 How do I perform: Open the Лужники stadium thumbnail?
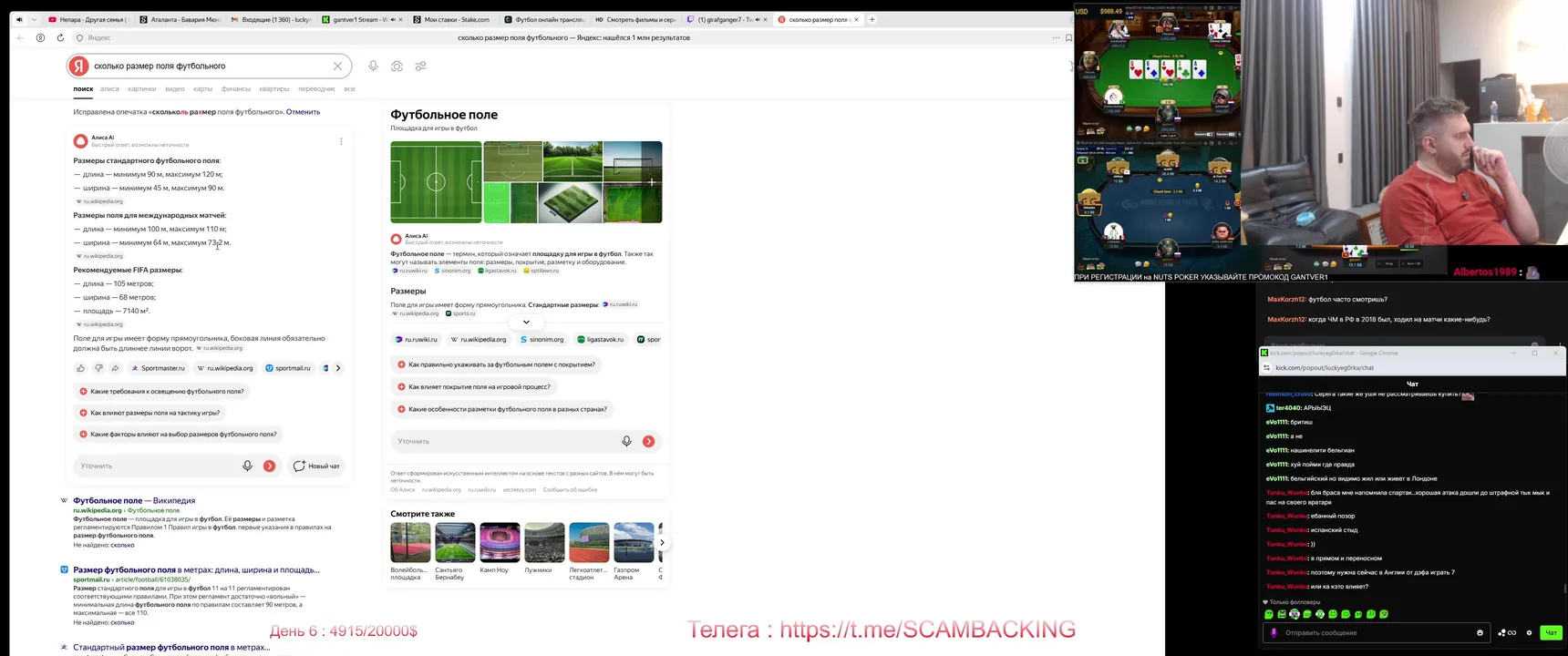tap(544, 542)
